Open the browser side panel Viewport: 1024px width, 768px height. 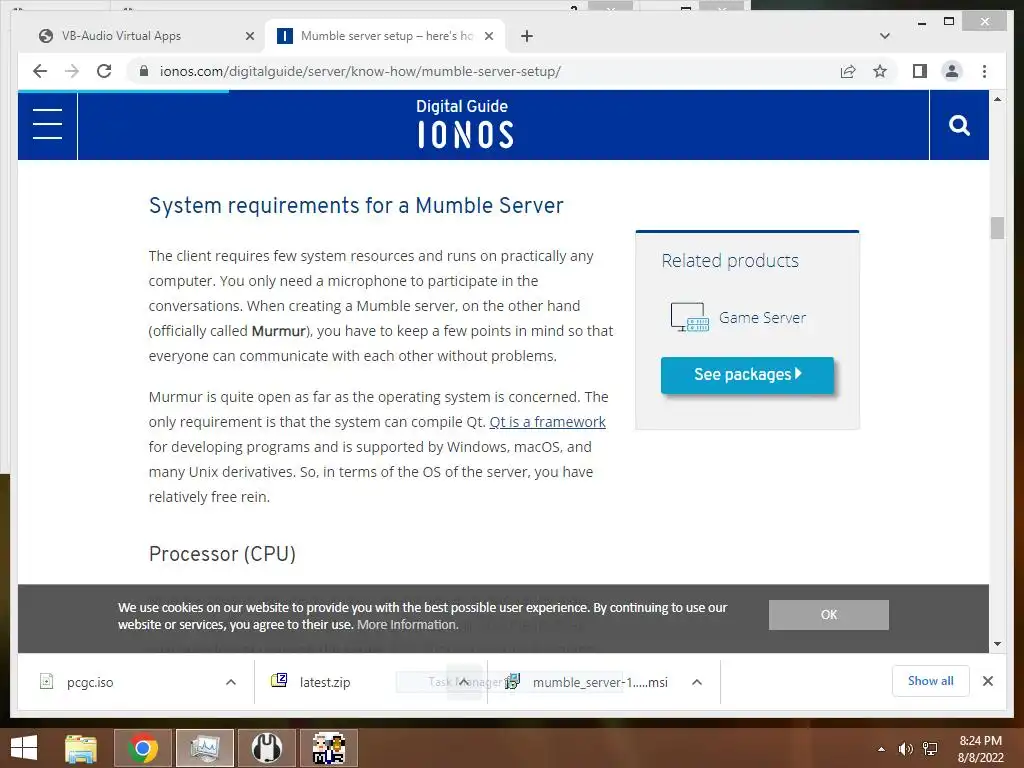click(x=920, y=71)
